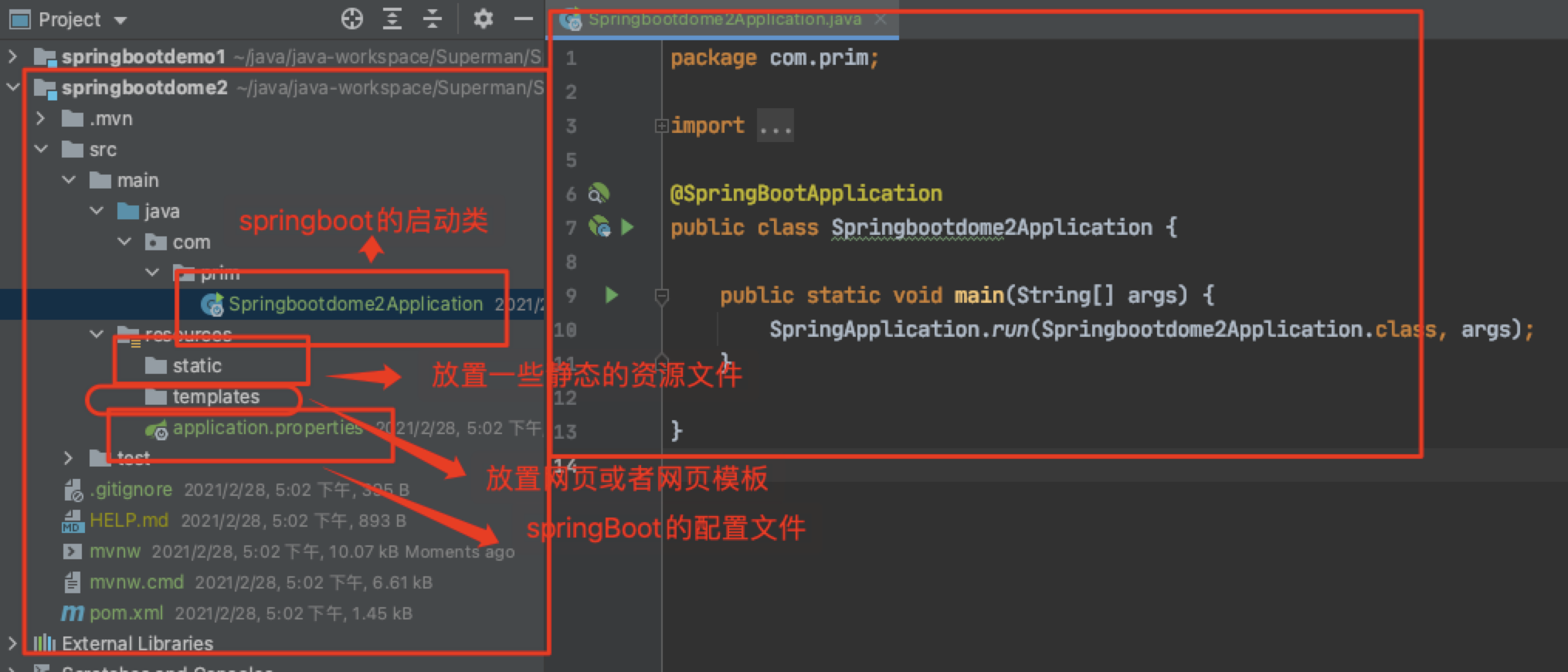Expand the folded import block
The image size is (1568, 672).
point(661,125)
